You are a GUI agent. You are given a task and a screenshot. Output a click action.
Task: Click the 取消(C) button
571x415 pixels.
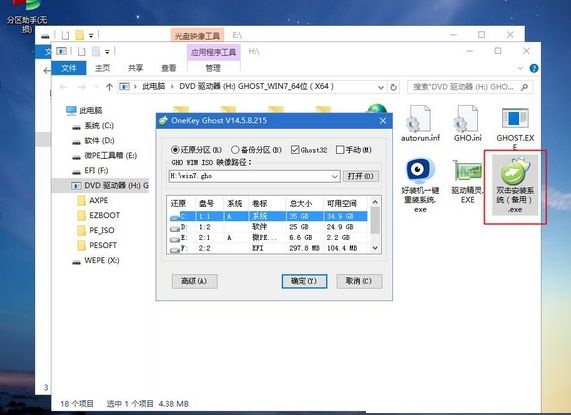pyautogui.click(x=359, y=281)
